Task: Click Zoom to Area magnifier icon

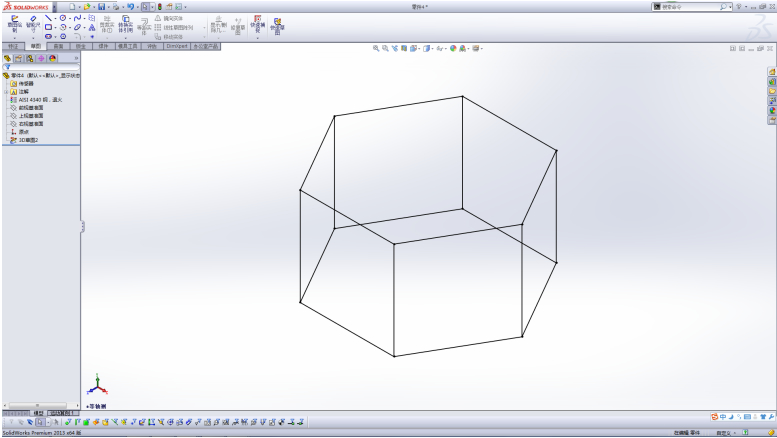Action: (x=385, y=49)
